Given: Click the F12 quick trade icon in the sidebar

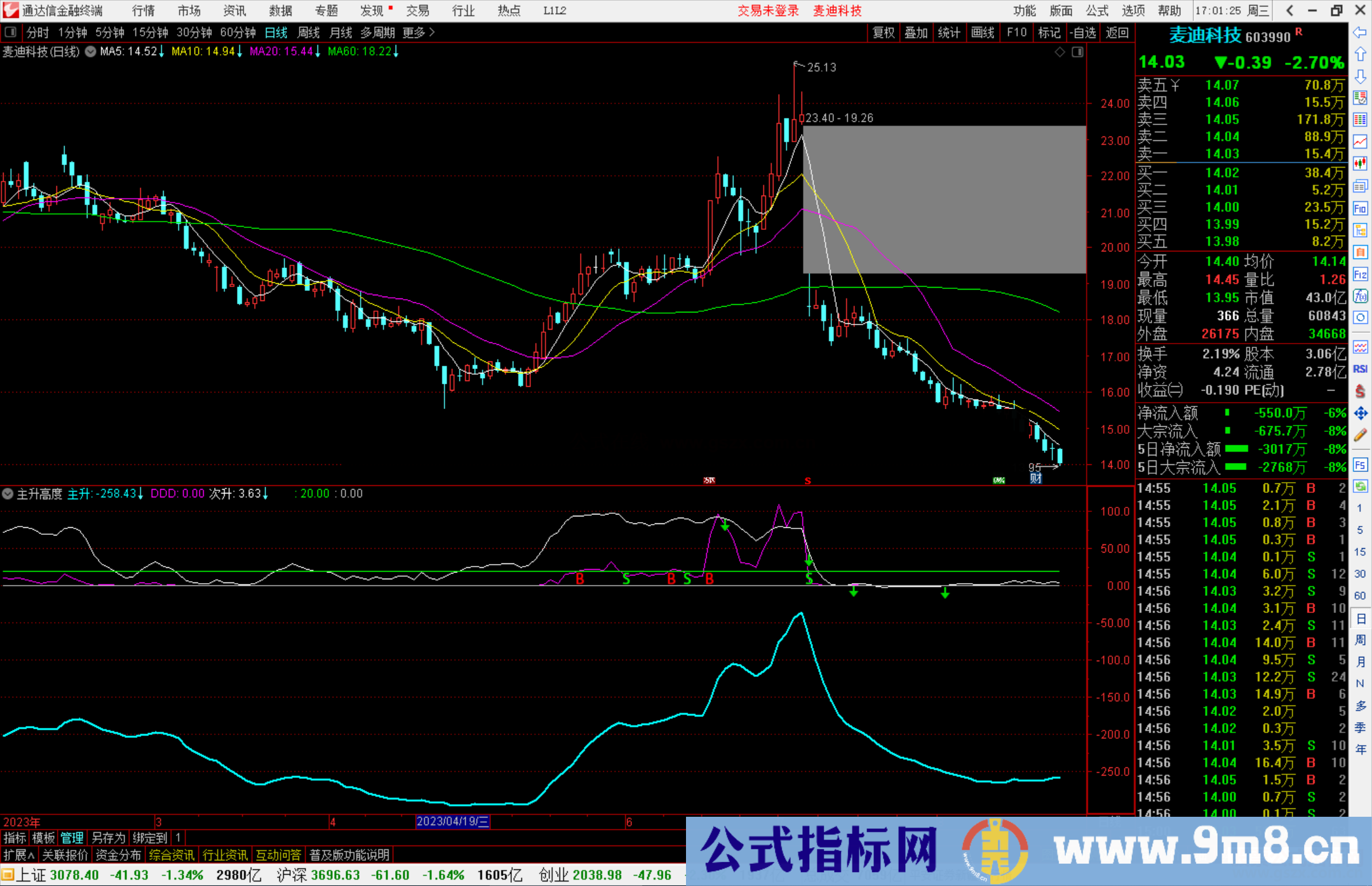Looking at the screenshot, I should [x=1360, y=274].
